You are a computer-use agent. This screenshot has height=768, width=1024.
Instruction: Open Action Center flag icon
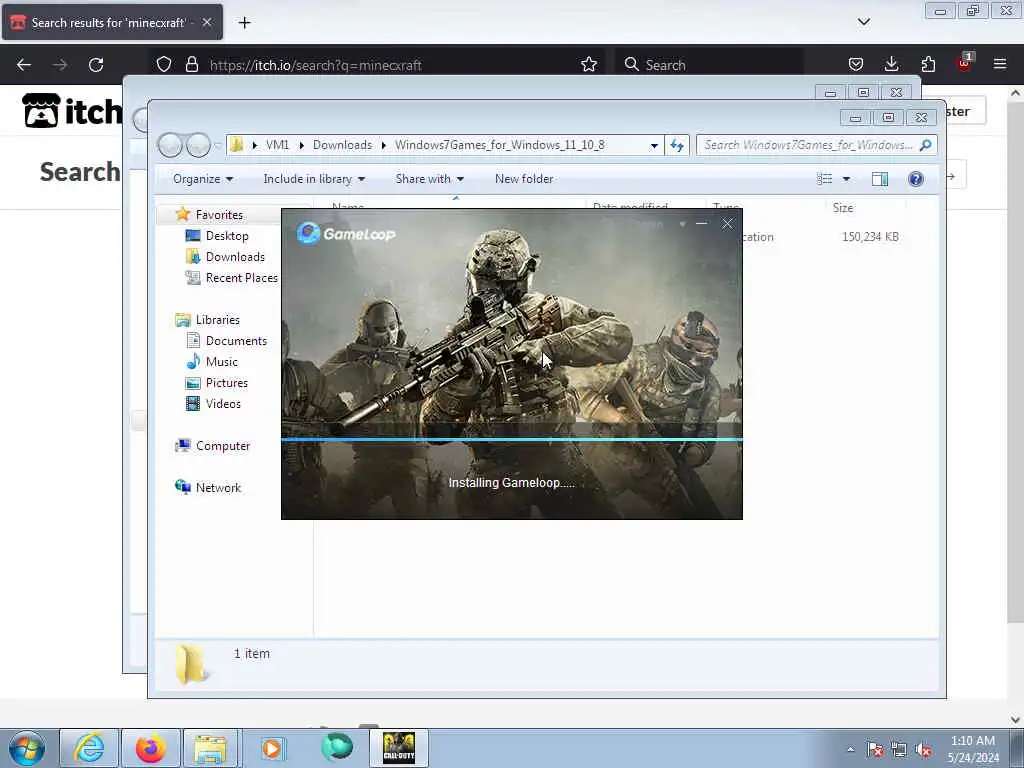point(875,750)
